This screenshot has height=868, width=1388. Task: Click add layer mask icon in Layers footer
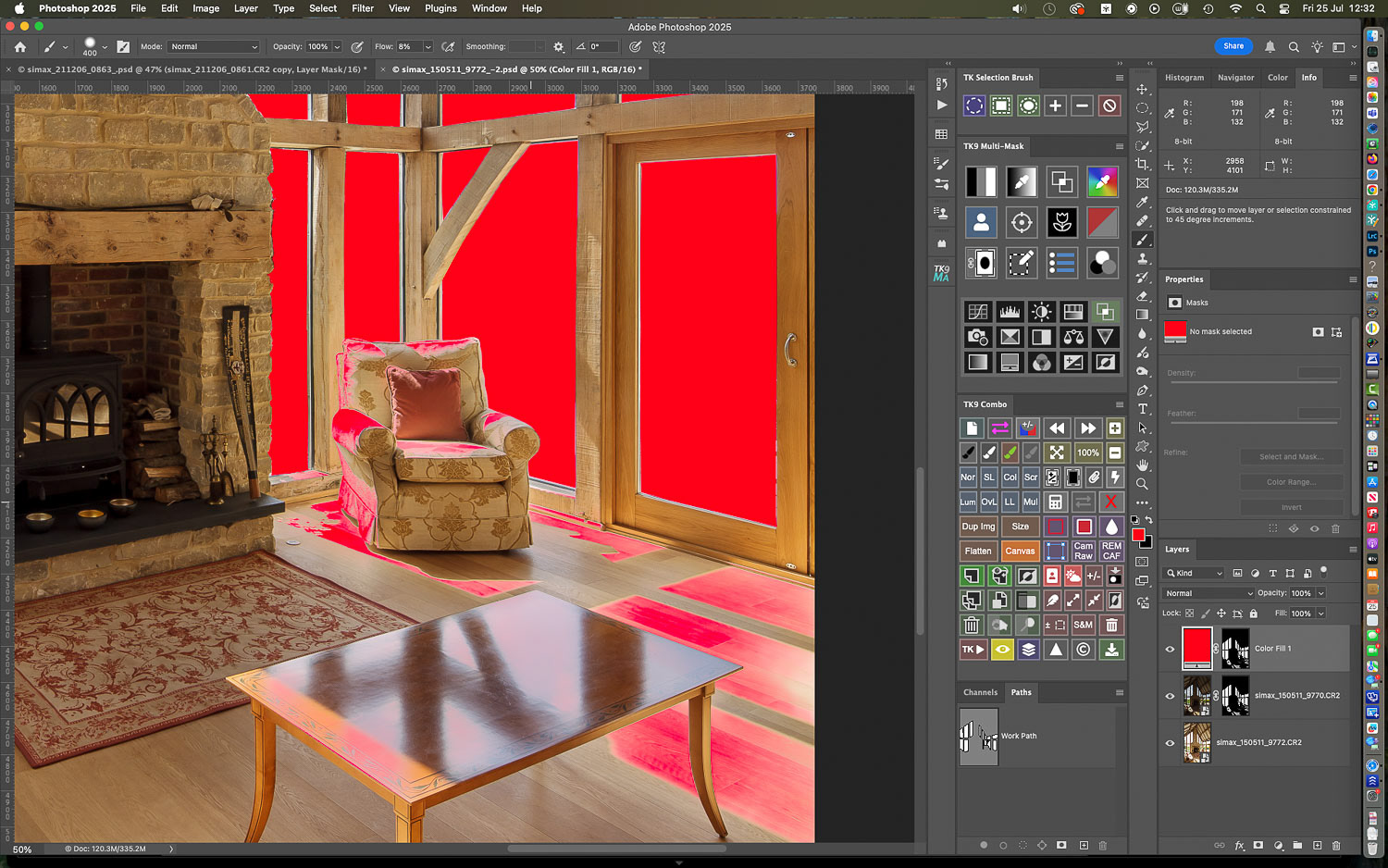click(x=1258, y=845)
